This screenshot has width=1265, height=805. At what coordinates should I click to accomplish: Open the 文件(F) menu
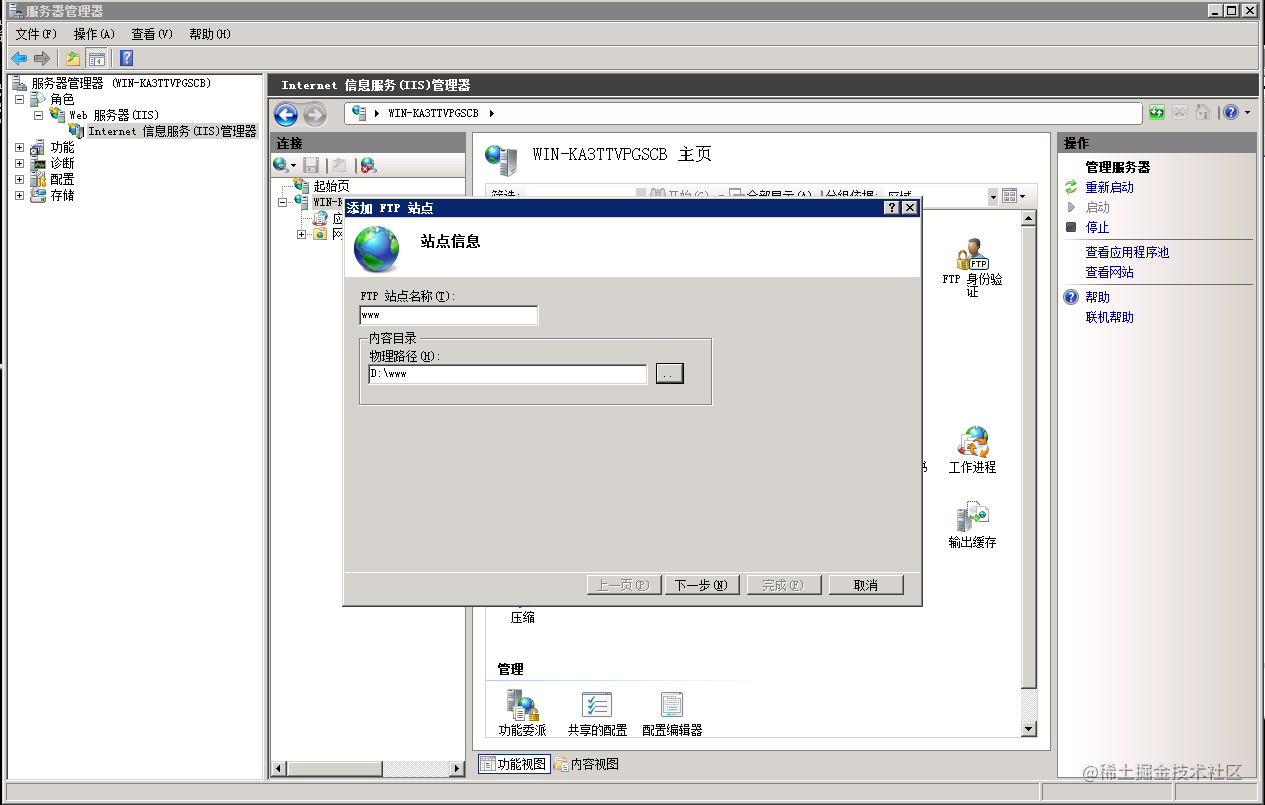(36, 34)
